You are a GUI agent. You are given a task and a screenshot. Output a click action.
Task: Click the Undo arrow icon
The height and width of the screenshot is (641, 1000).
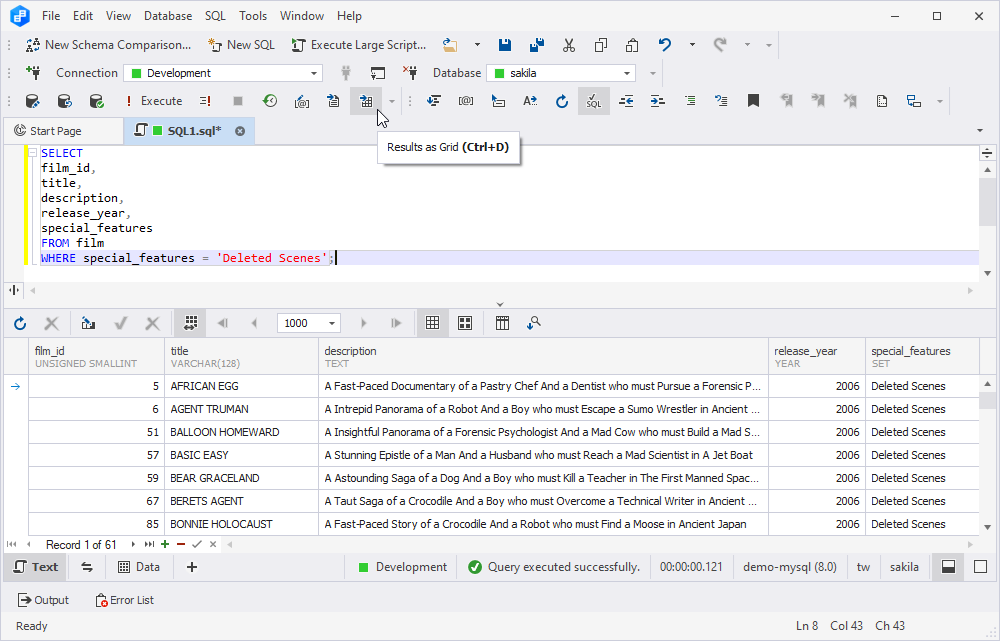pyautogui.click(x=665, y=45)
